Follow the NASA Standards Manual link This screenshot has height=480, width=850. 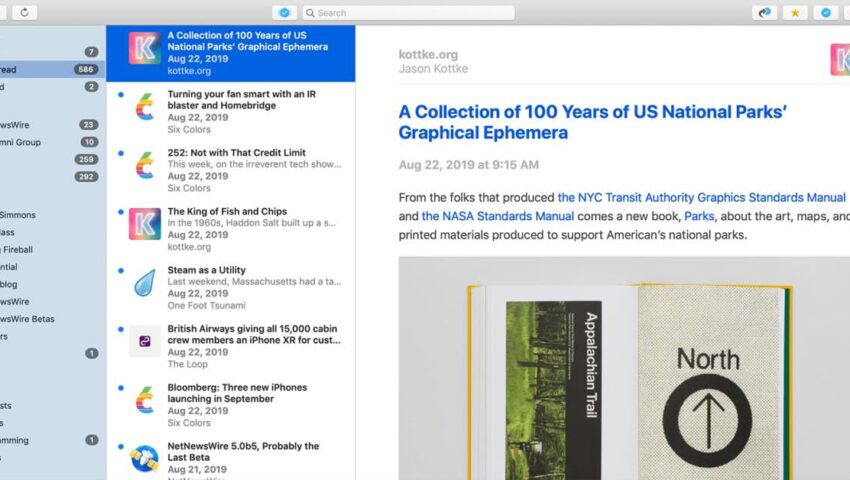click(498, 216)
